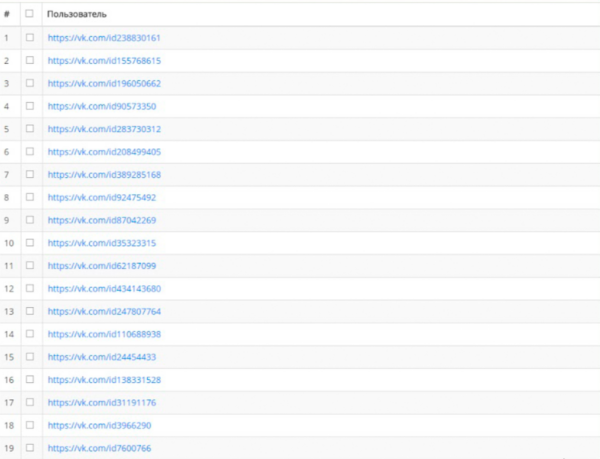Screen dimensions: 600x459
Task: Check the box for row 13
Action: pyautogui.click(x=30, y=311)
